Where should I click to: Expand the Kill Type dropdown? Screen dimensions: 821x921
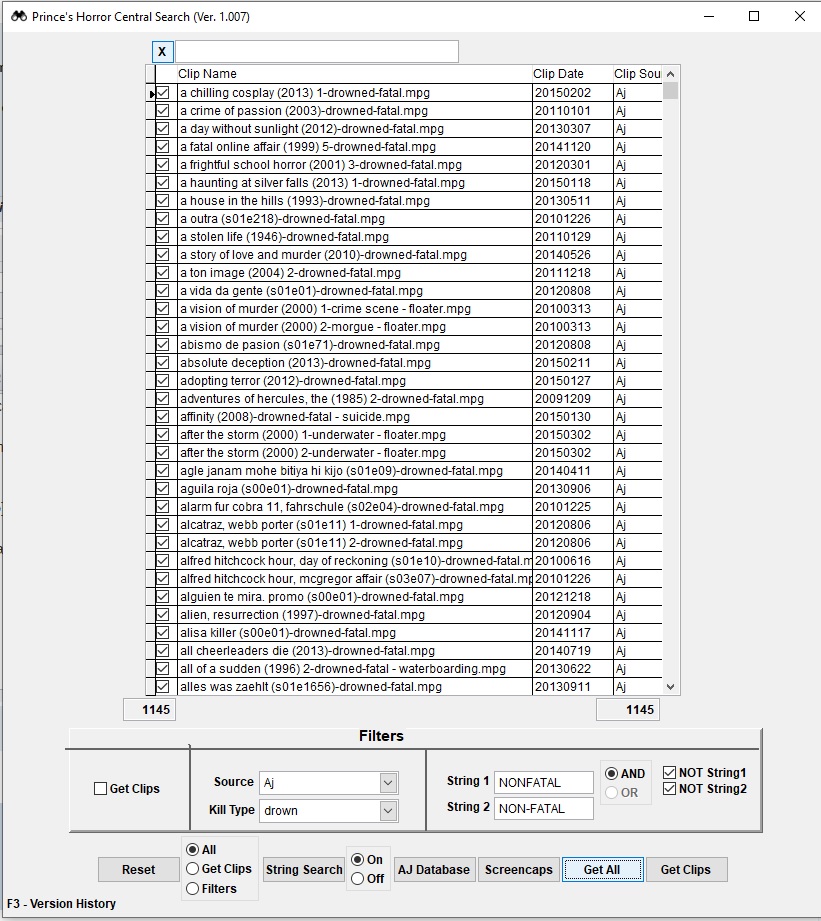point(388,811)
